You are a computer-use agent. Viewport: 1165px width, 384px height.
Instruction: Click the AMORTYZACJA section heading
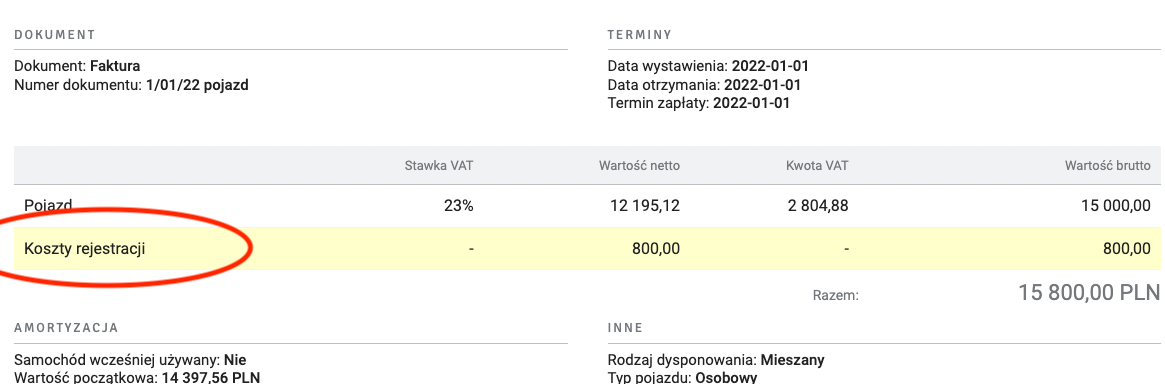point(65,328)
